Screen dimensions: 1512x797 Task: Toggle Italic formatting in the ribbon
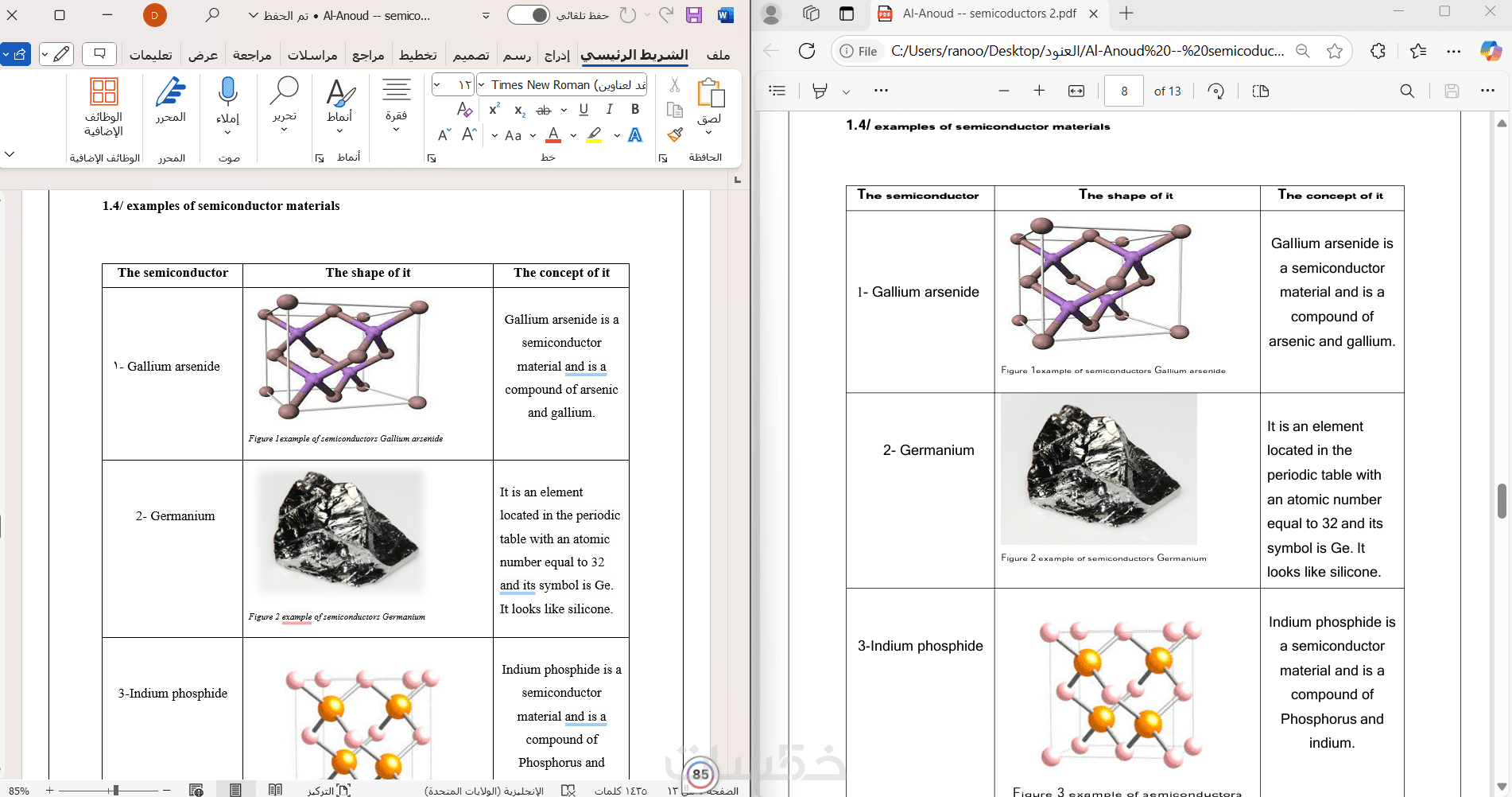[x=609, y=110]
